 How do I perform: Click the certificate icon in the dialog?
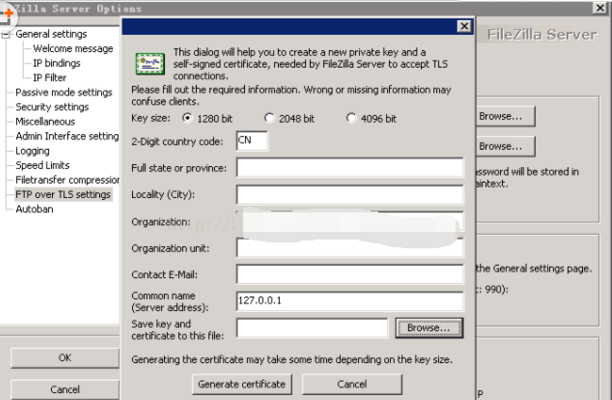150,64
